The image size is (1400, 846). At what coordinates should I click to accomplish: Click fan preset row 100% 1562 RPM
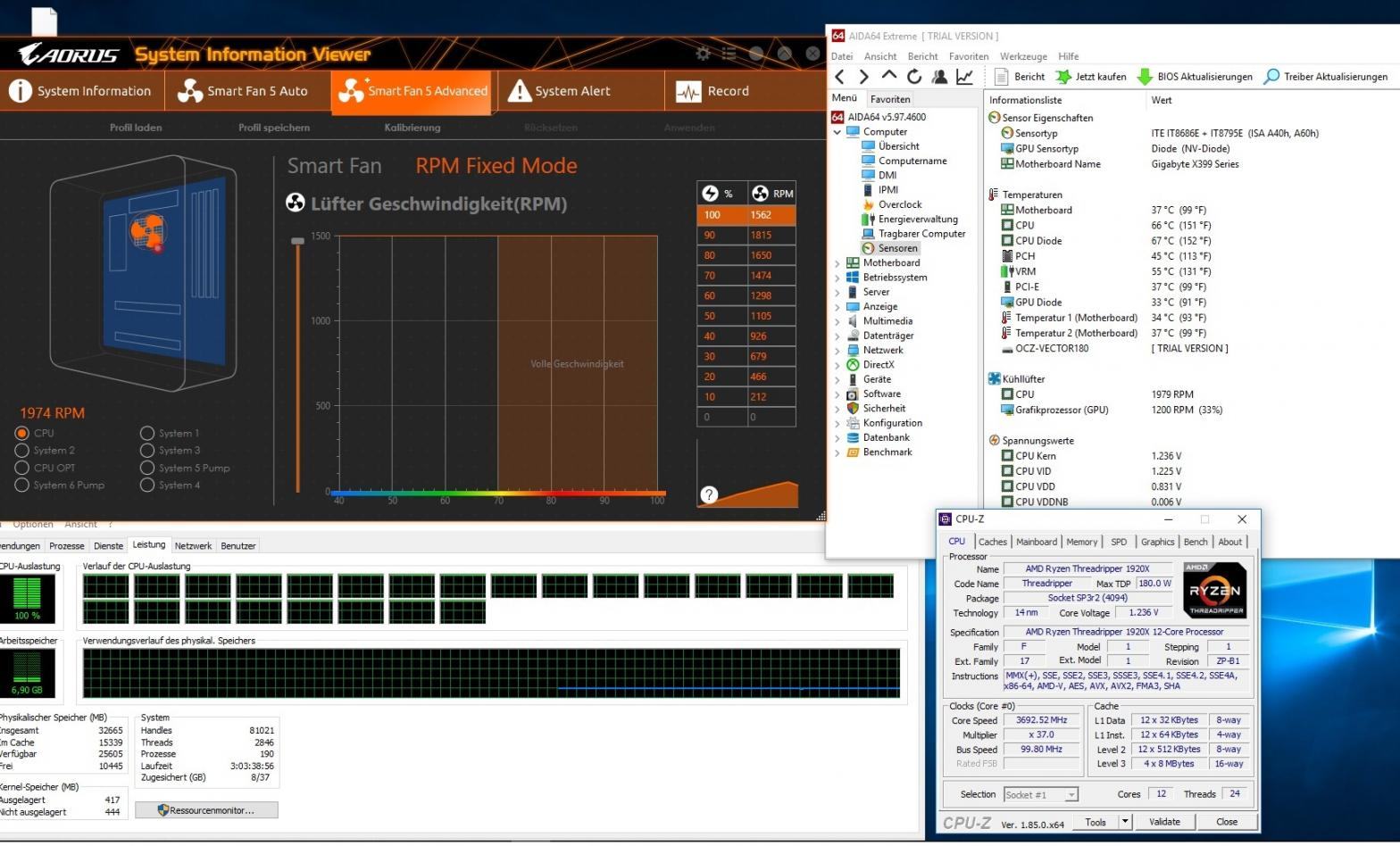746,215
